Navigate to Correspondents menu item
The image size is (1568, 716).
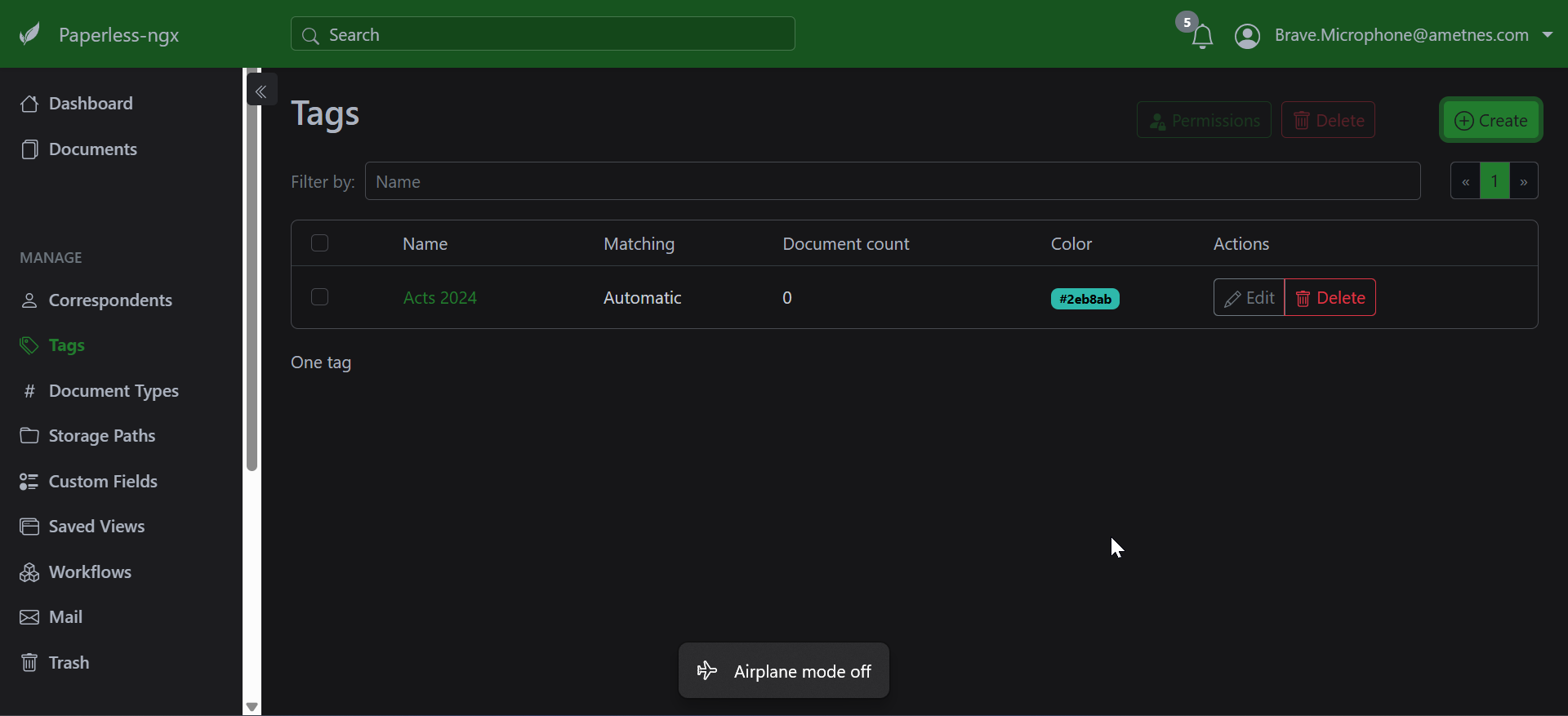tap(109, 300)
